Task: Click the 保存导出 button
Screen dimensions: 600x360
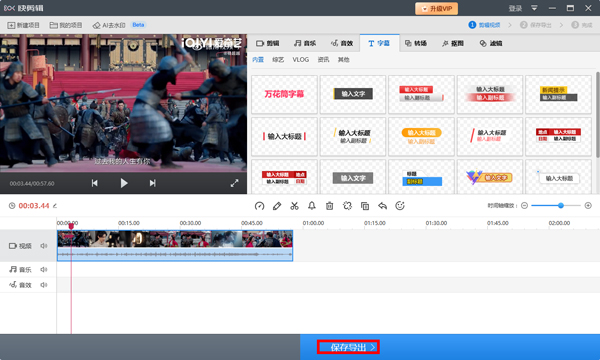Action: pos(348,347)
